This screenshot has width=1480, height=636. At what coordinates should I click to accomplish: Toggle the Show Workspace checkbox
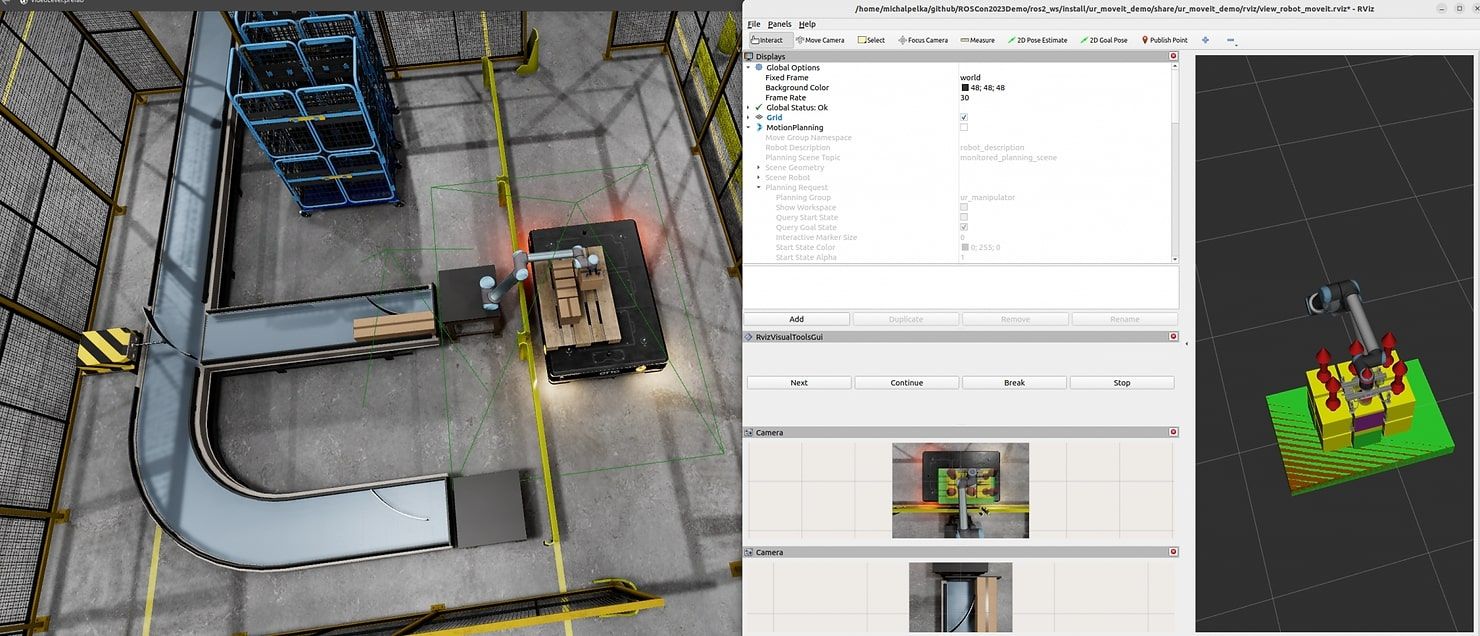[964, 207]
